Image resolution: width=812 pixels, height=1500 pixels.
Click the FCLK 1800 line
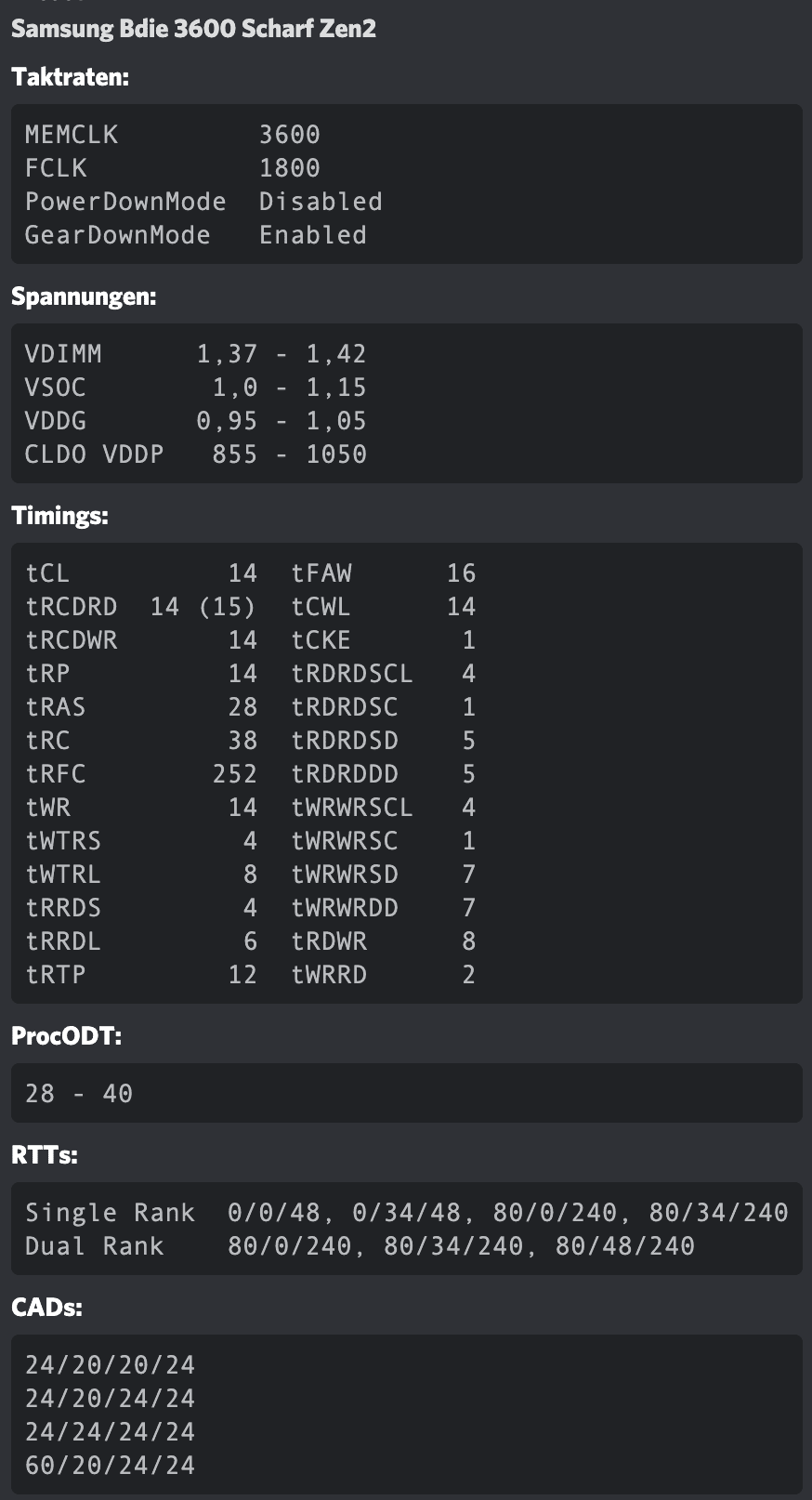(172, 168)
